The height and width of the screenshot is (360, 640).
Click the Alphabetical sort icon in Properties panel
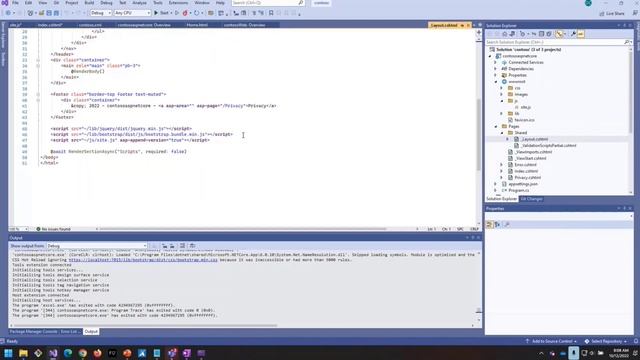click(497, 224)
